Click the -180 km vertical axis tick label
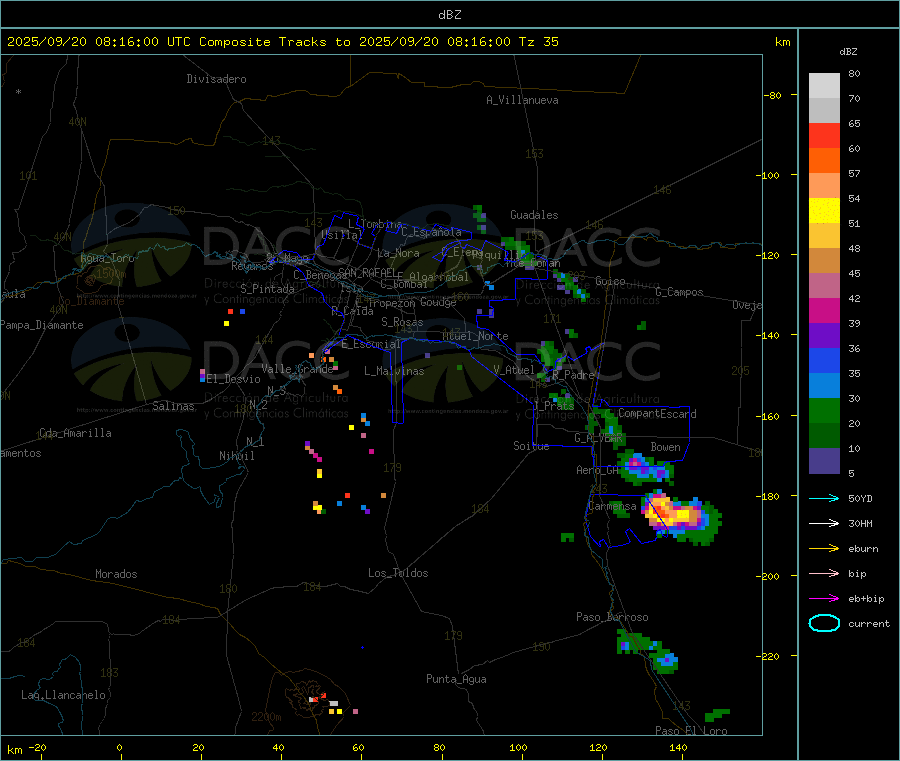 pos(771,496)
